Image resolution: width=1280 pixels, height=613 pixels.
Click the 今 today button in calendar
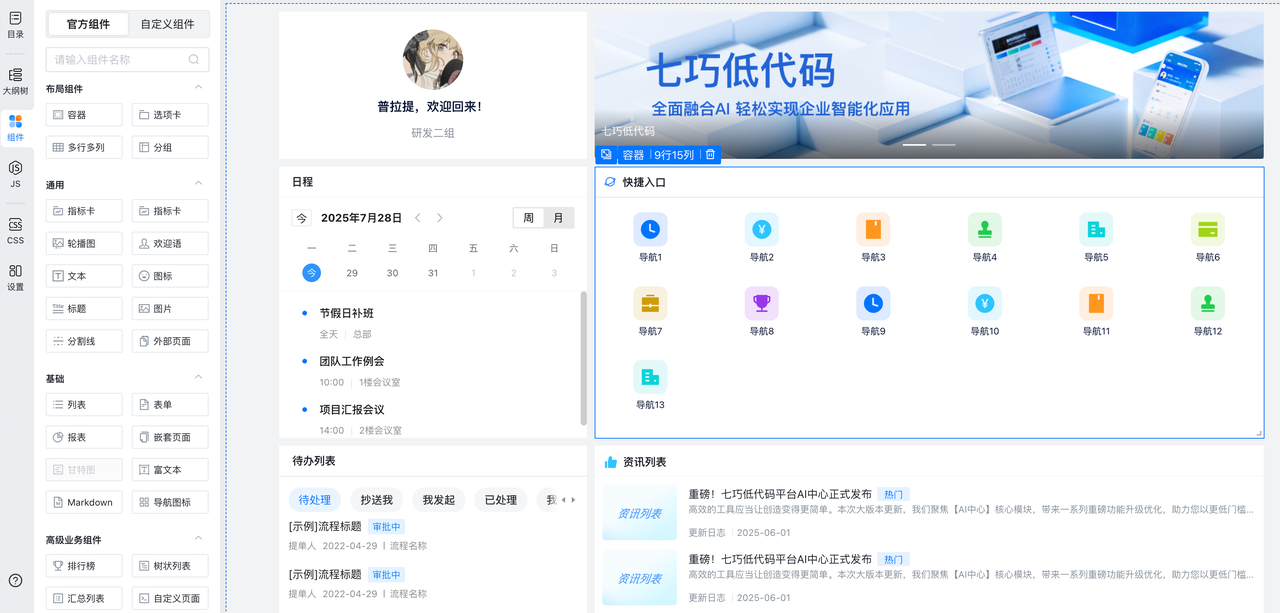[301, 218]
